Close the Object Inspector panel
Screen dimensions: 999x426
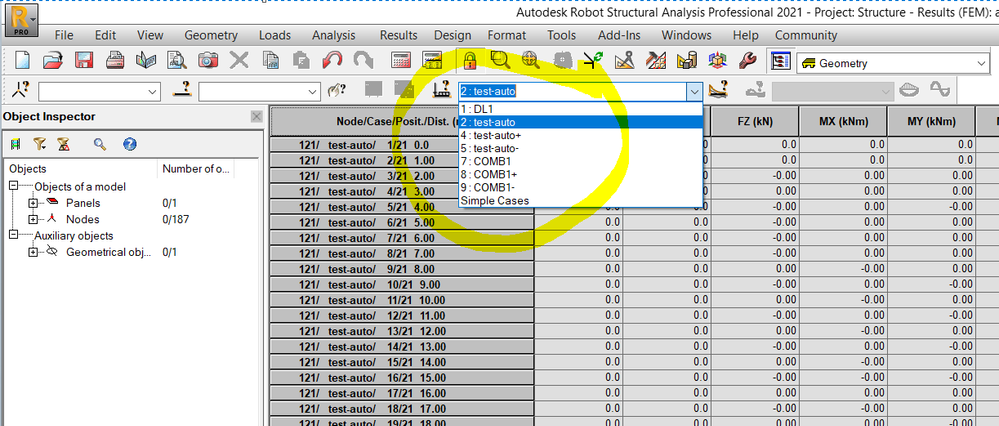click(256, 117)
